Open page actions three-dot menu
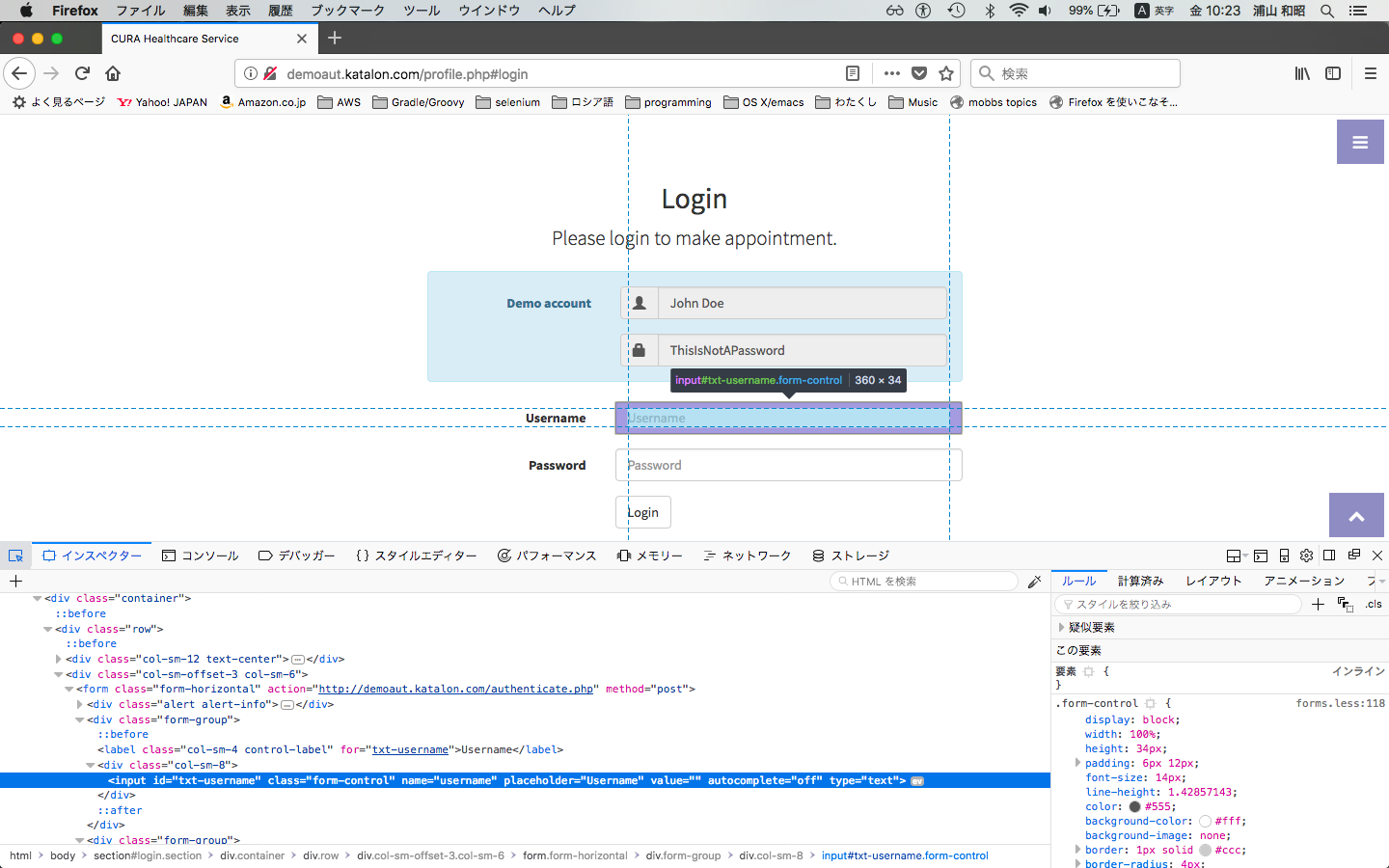1389x868 pixels. (x=892, y=73)
